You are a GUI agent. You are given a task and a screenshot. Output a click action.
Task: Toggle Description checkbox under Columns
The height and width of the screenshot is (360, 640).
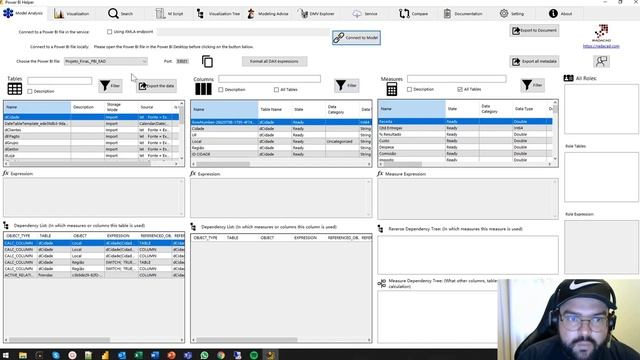point(221,89)
